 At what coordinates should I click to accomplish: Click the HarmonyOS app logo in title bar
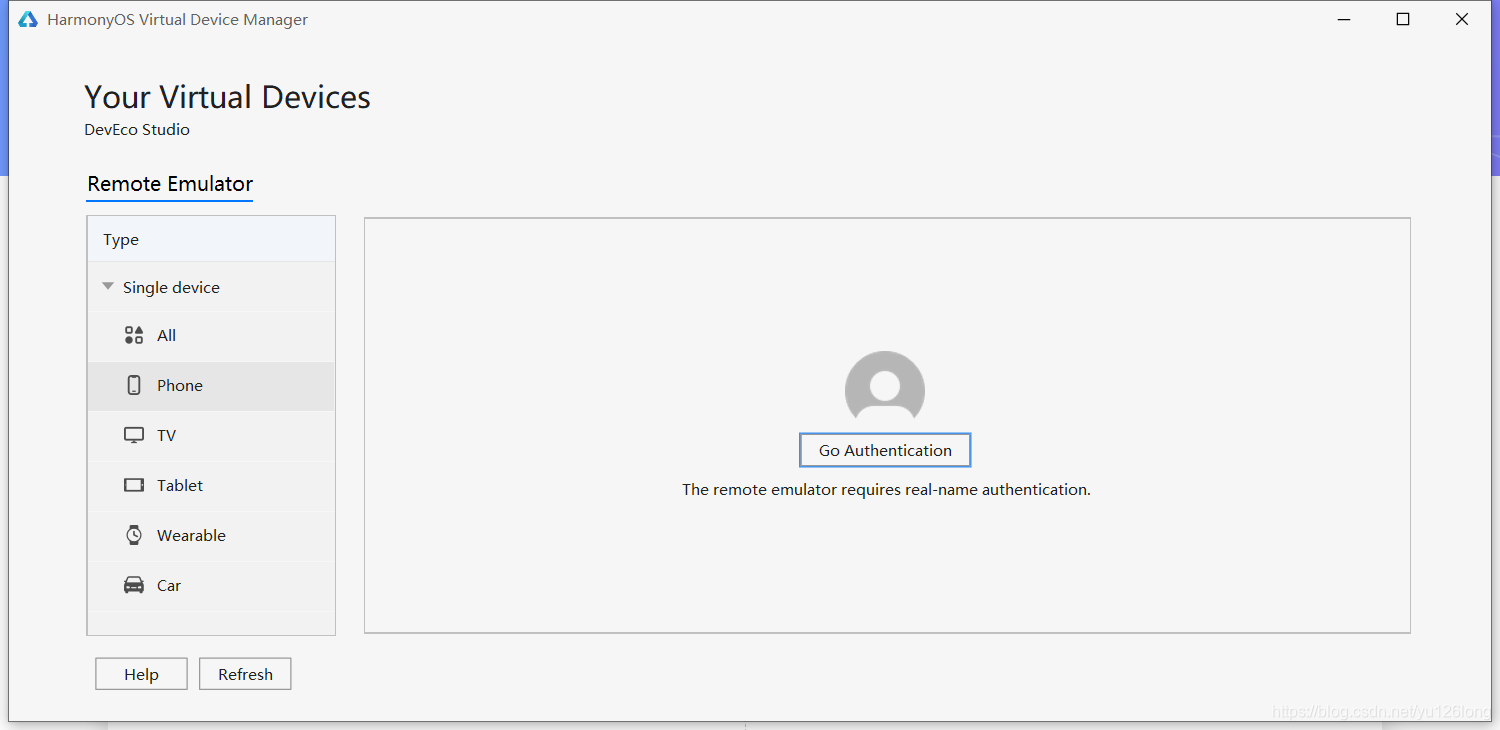pyautogui.click(x=28, y=20)
